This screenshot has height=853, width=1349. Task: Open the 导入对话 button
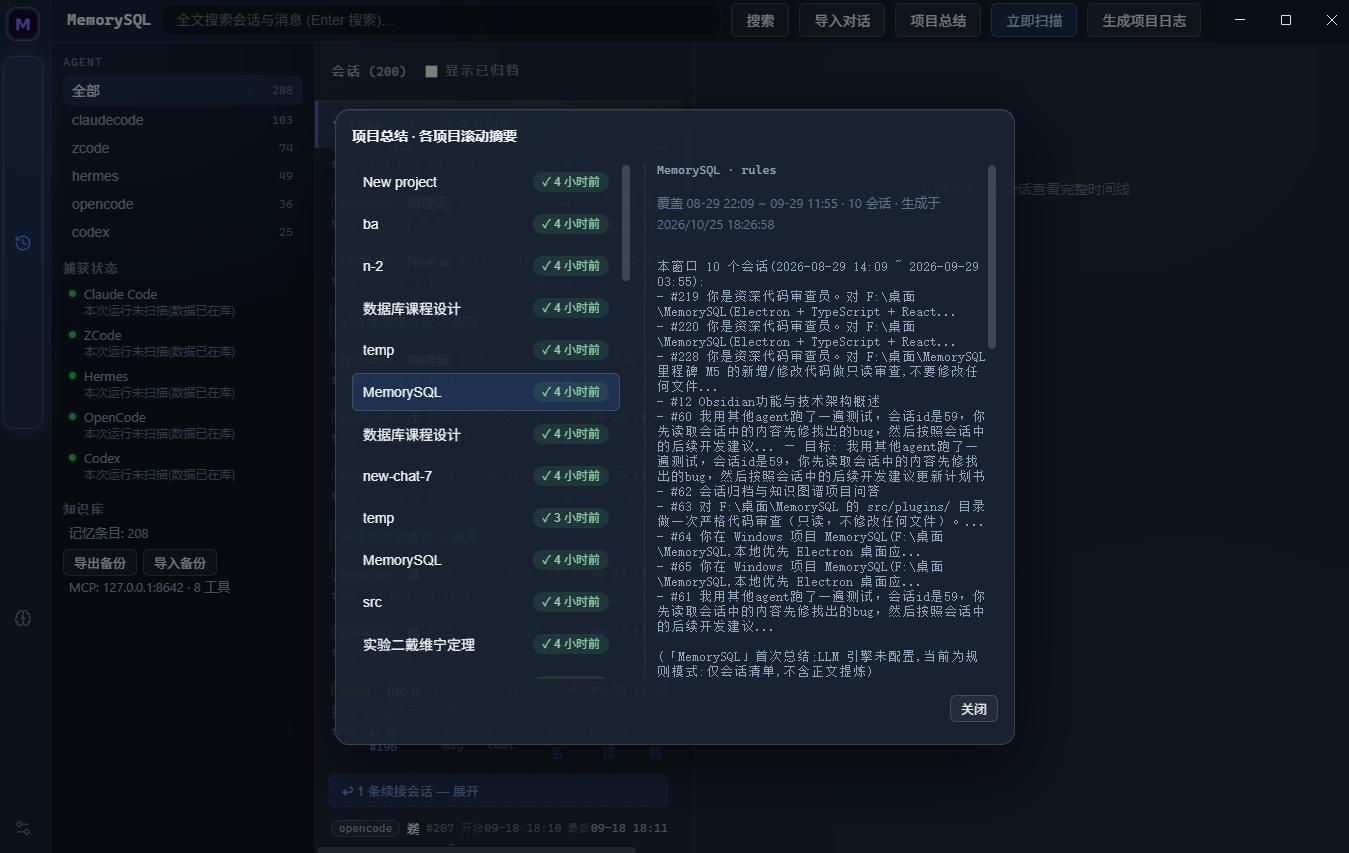pos(842,20)
